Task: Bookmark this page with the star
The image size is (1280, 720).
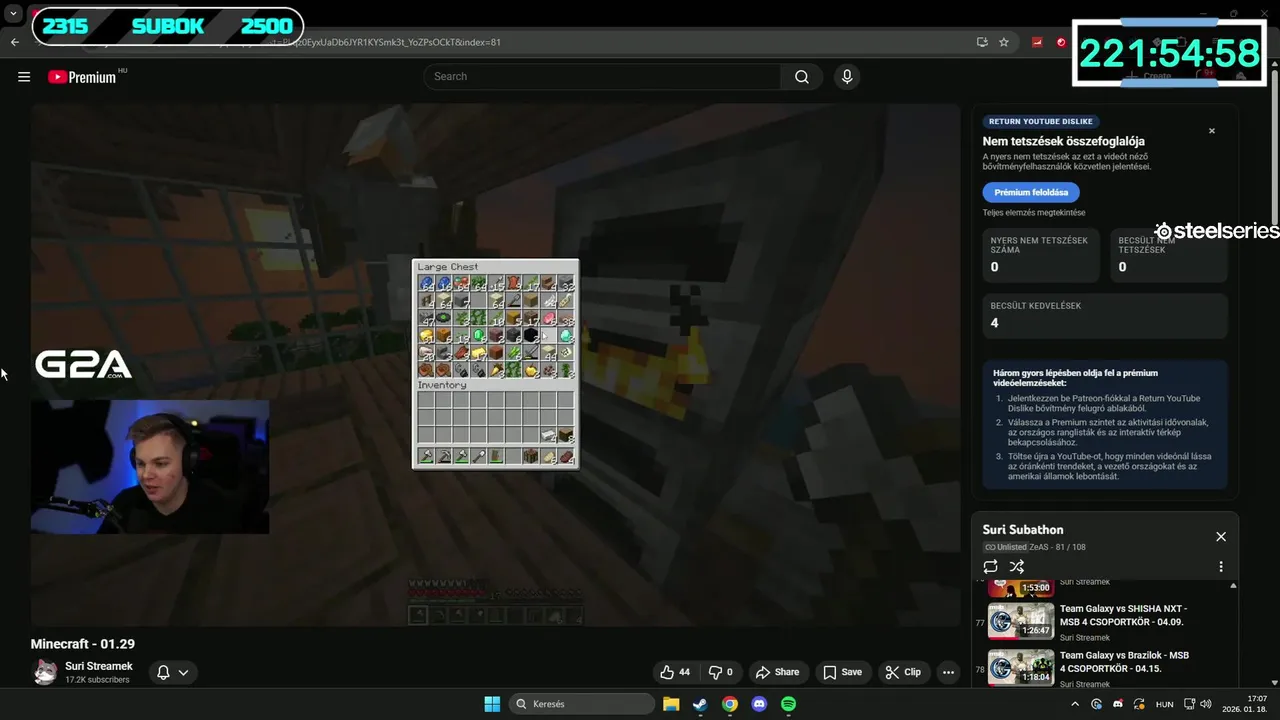Action: 1004,42
